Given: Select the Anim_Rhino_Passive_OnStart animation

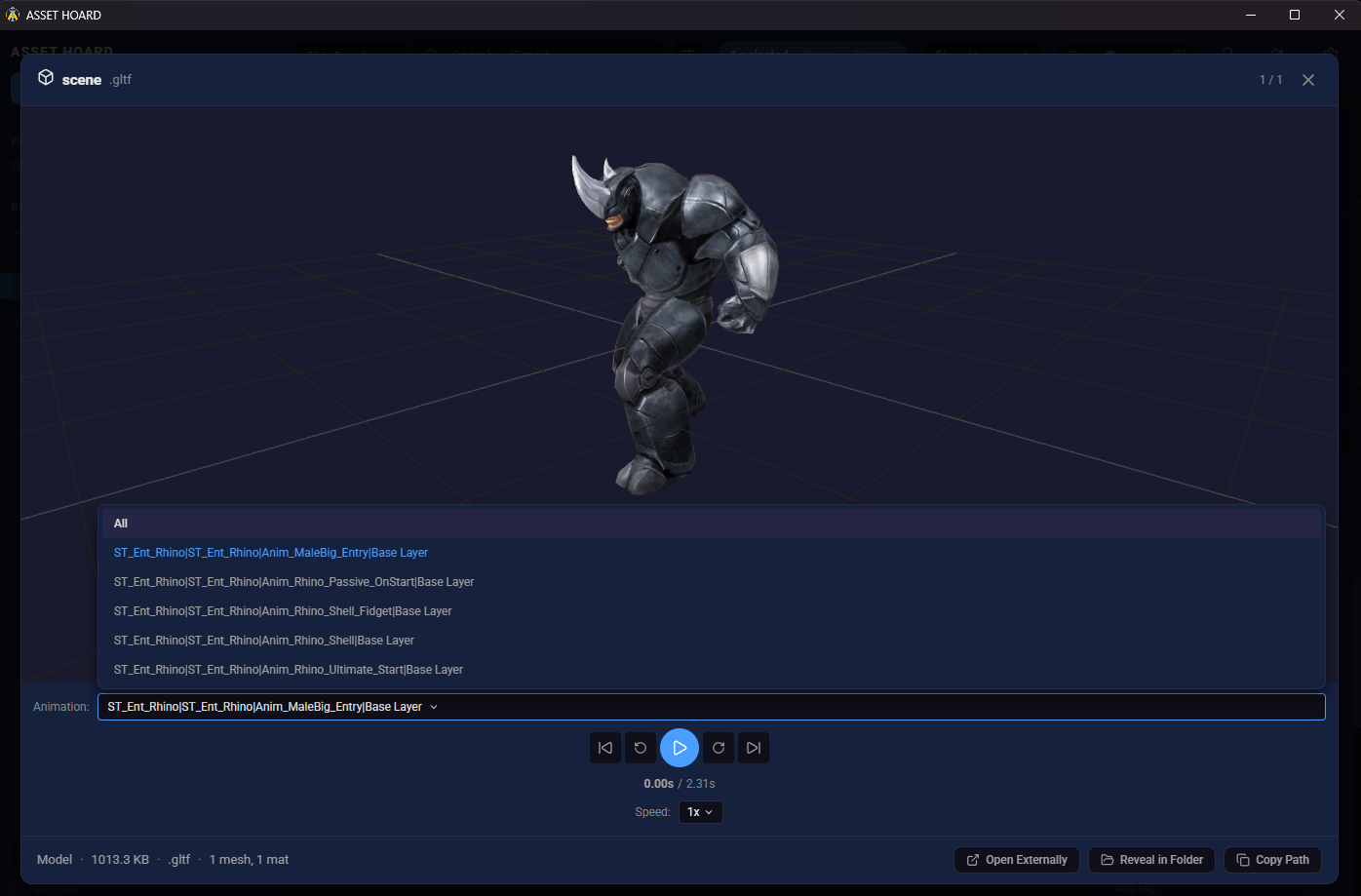Looking at the screenshot, I should point(293,581).
